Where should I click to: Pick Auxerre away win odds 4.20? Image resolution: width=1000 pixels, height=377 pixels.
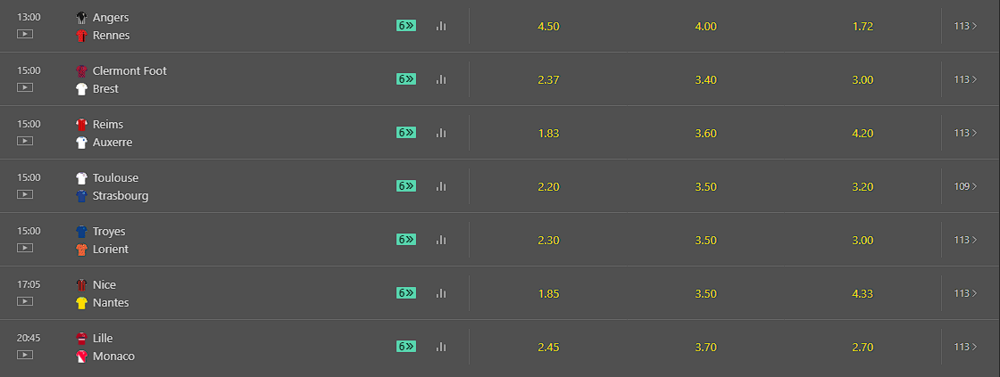tap(863, 134)
